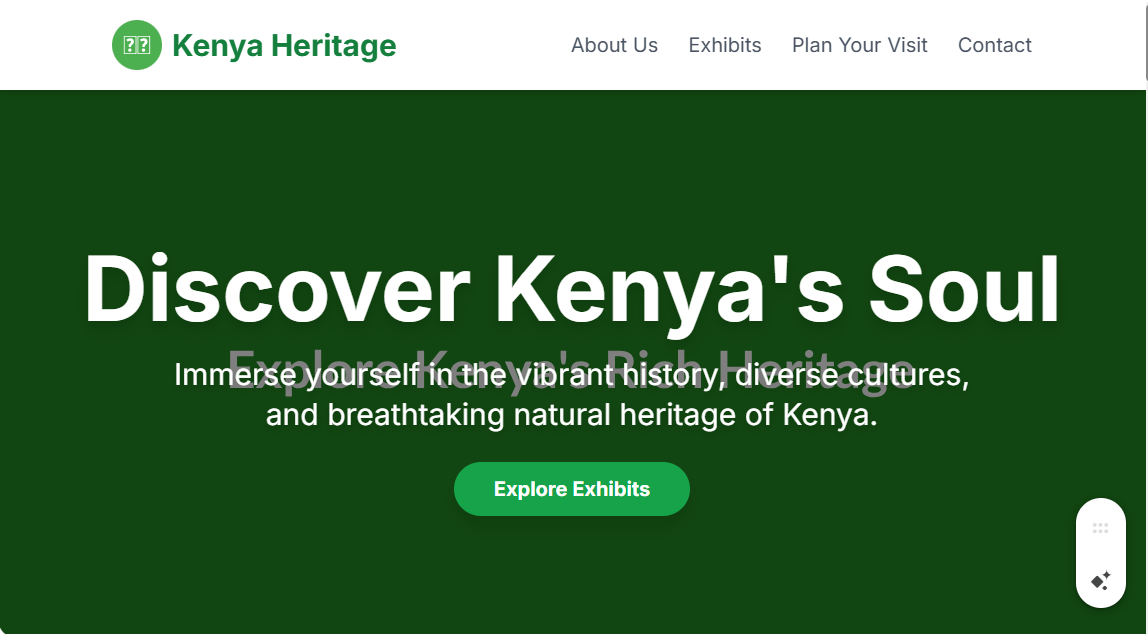The image size is (1148, 634).
Task: Click the text "and breathtaking natural heritage of Kenya."
Action: 572,415
